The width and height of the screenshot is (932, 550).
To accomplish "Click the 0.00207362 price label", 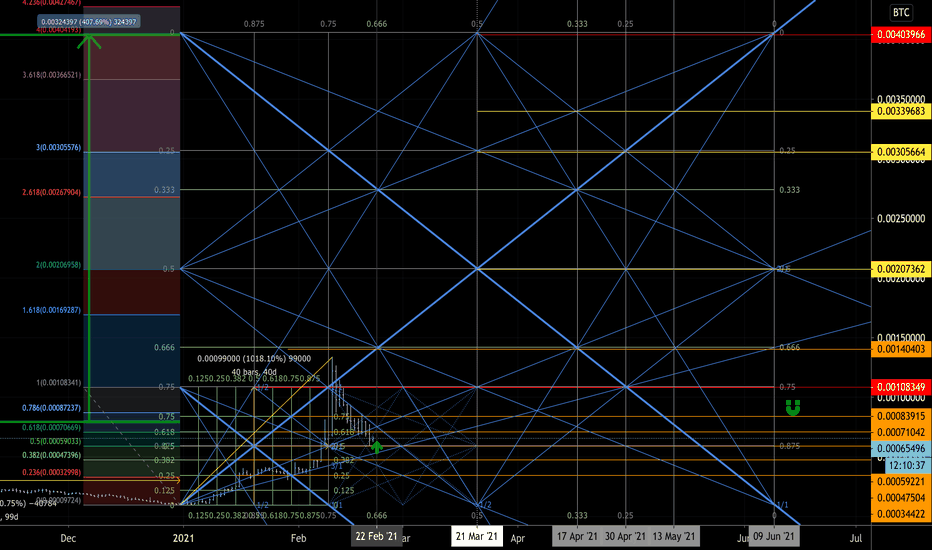I will [x=901, y=269].
